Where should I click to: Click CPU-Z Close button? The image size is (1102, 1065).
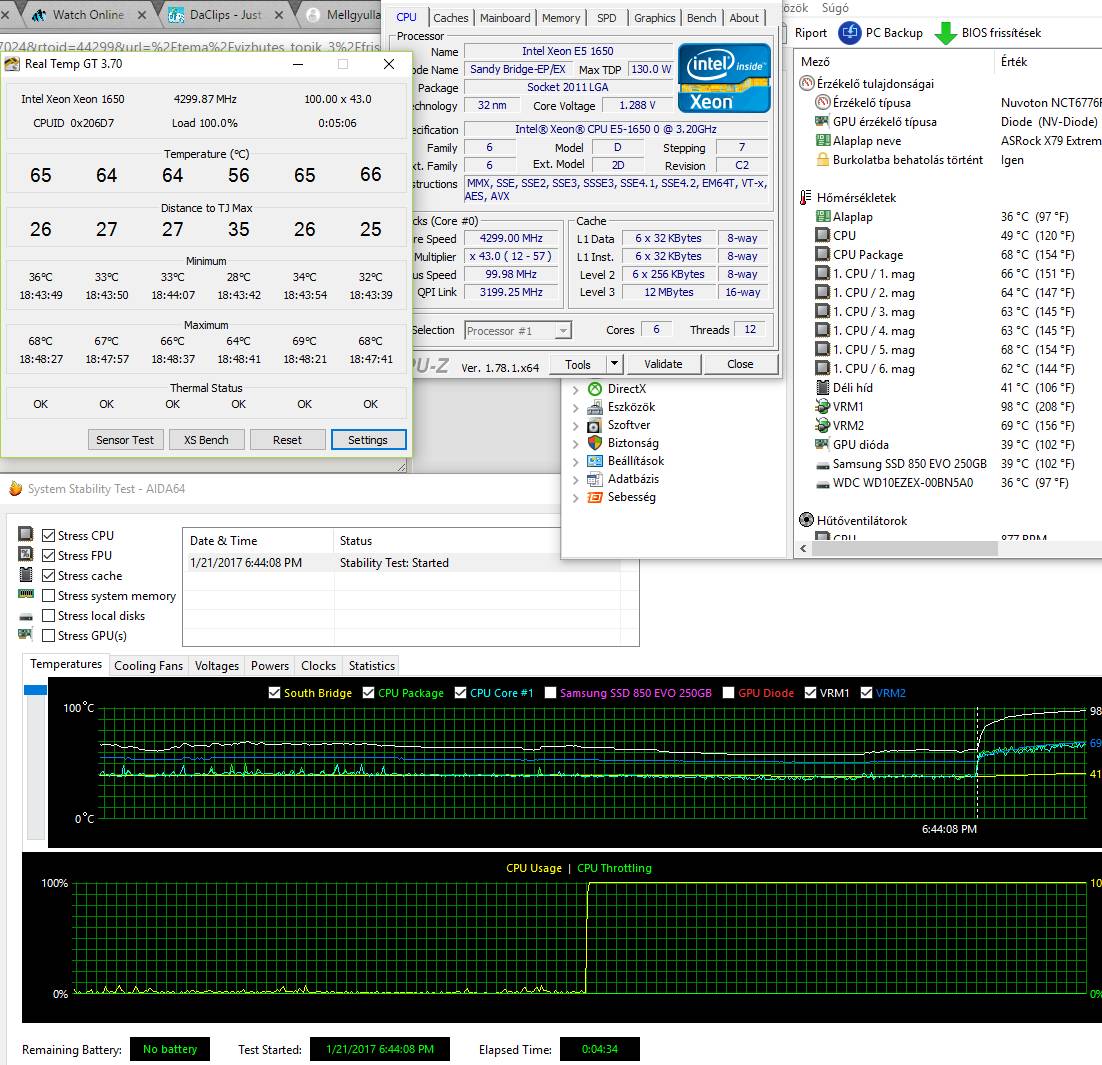point(740,363)
